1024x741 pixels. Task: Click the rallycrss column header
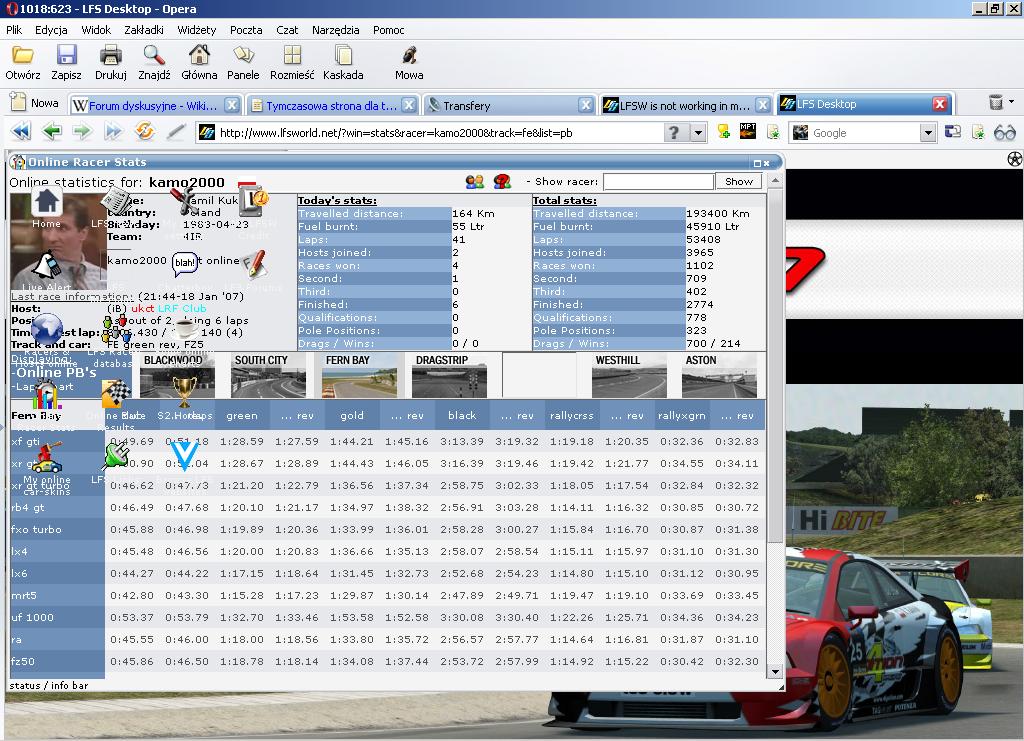click(x=571, y=415)
